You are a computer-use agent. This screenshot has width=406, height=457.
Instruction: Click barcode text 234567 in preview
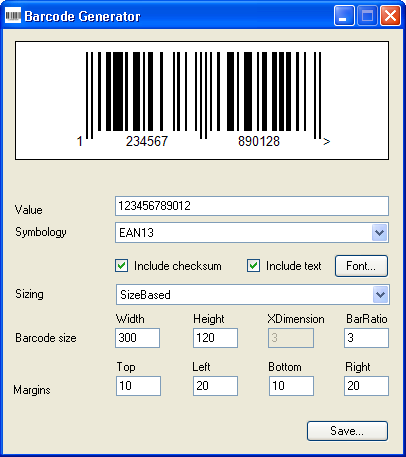click(147, 141)
